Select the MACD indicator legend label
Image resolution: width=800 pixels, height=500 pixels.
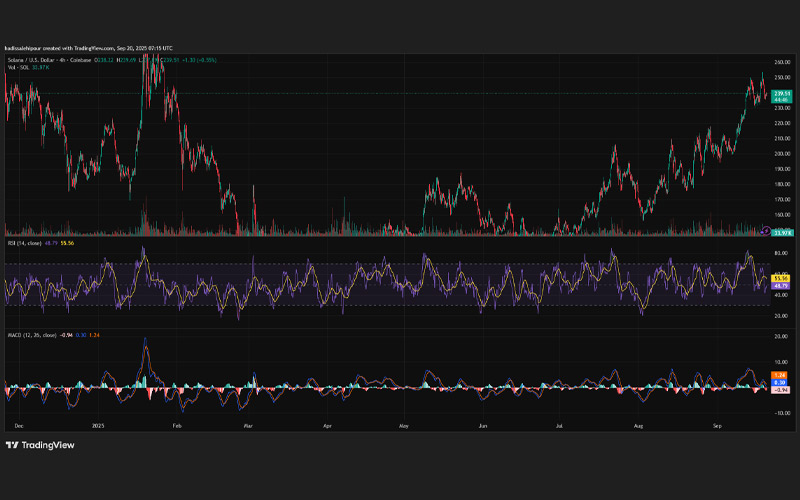point(25,333)
